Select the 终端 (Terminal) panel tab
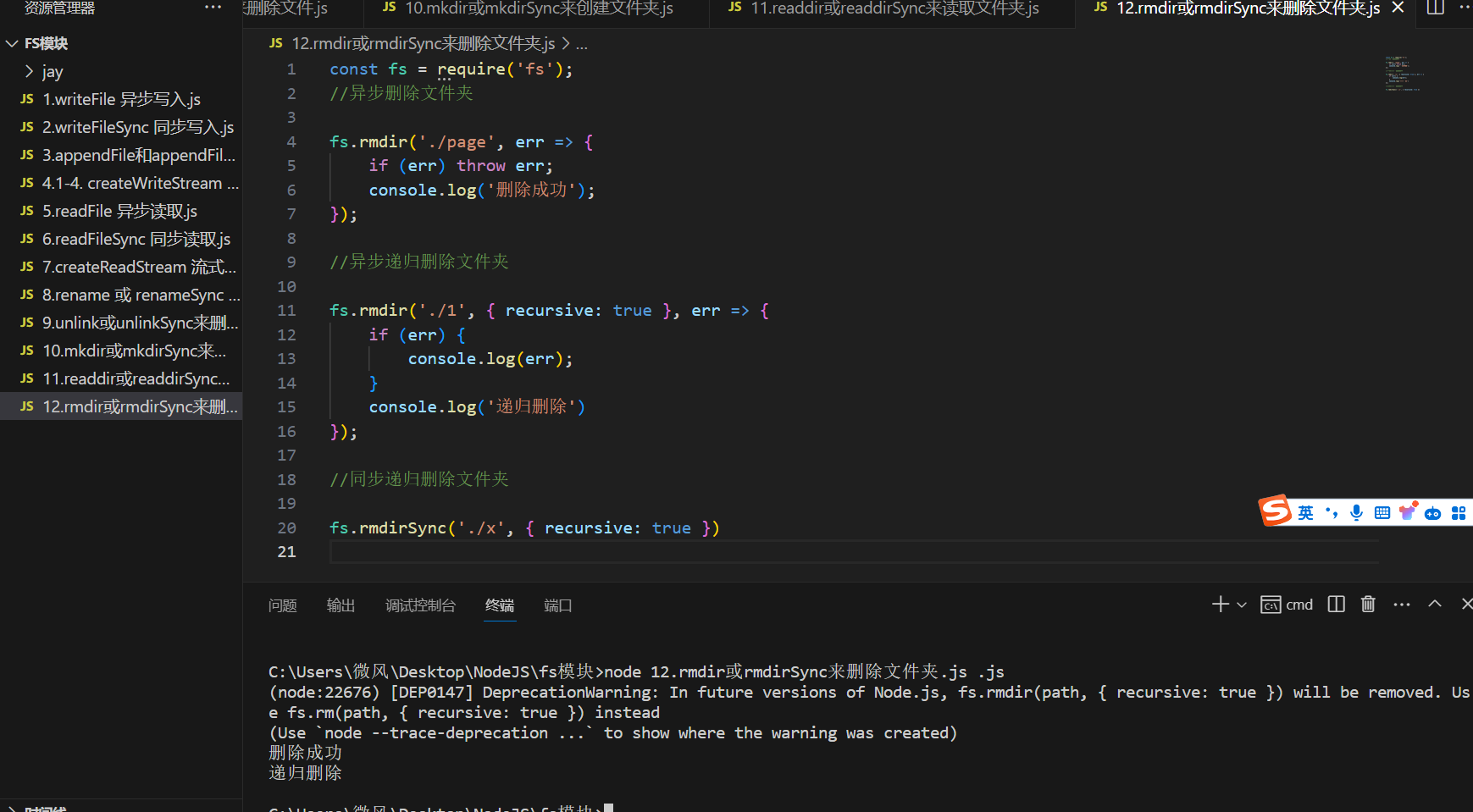 click(500, 605)
